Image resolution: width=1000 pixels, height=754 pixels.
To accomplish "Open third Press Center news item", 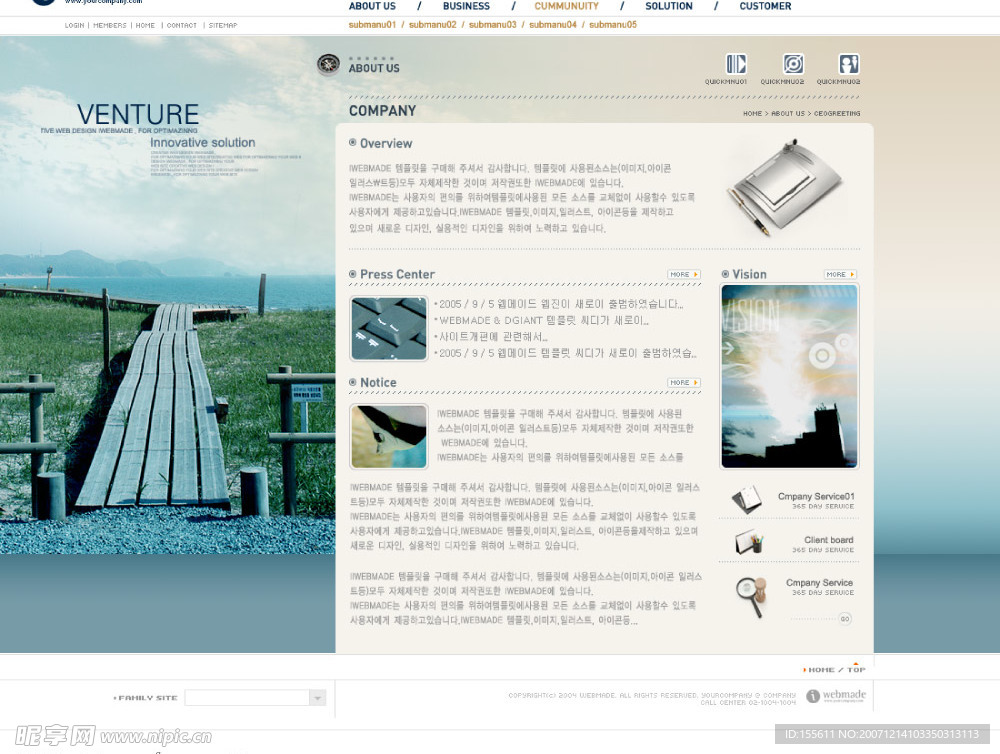I will 491,337.
